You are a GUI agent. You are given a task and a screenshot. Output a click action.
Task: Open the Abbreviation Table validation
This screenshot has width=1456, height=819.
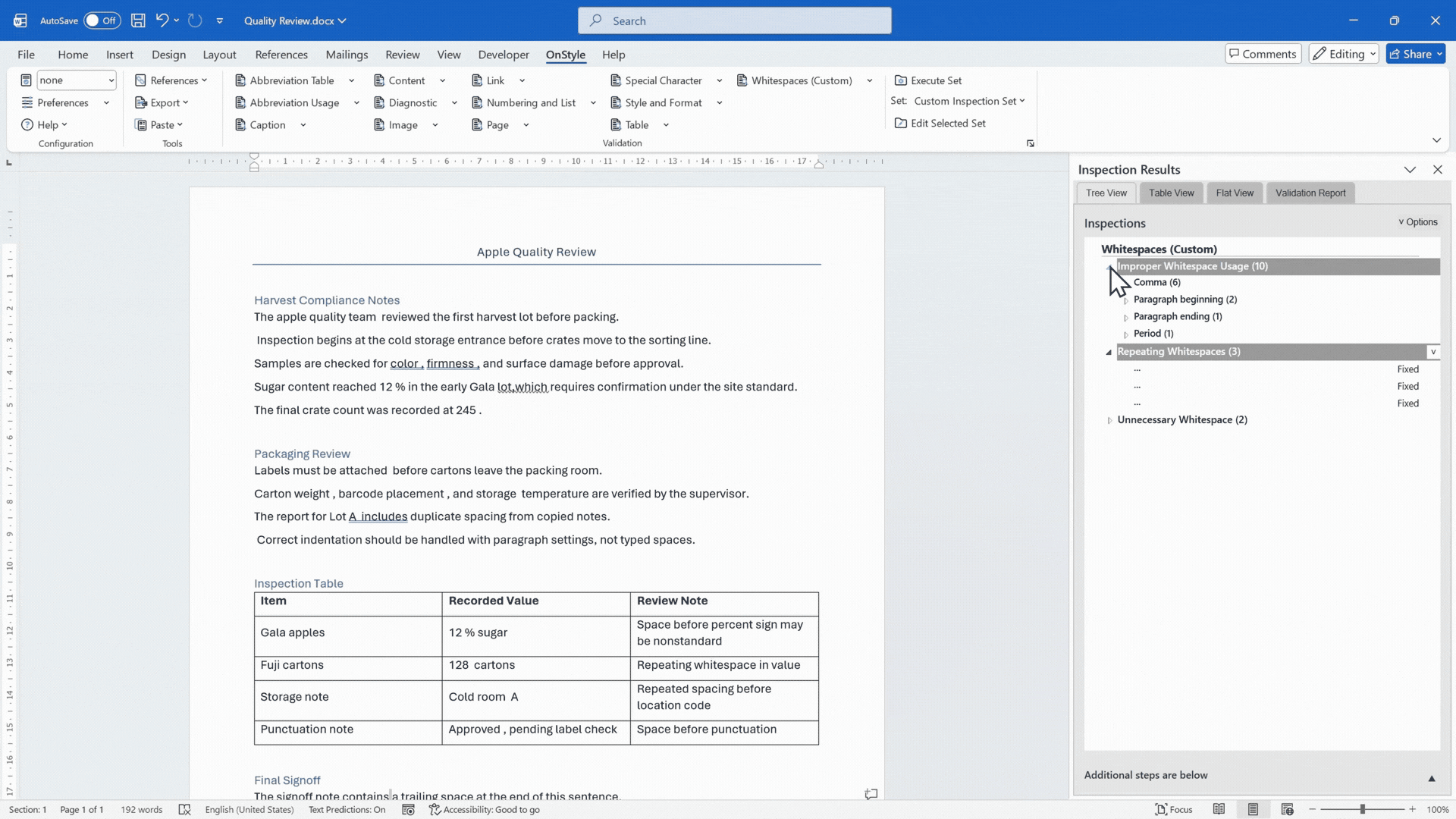(291, 80)
